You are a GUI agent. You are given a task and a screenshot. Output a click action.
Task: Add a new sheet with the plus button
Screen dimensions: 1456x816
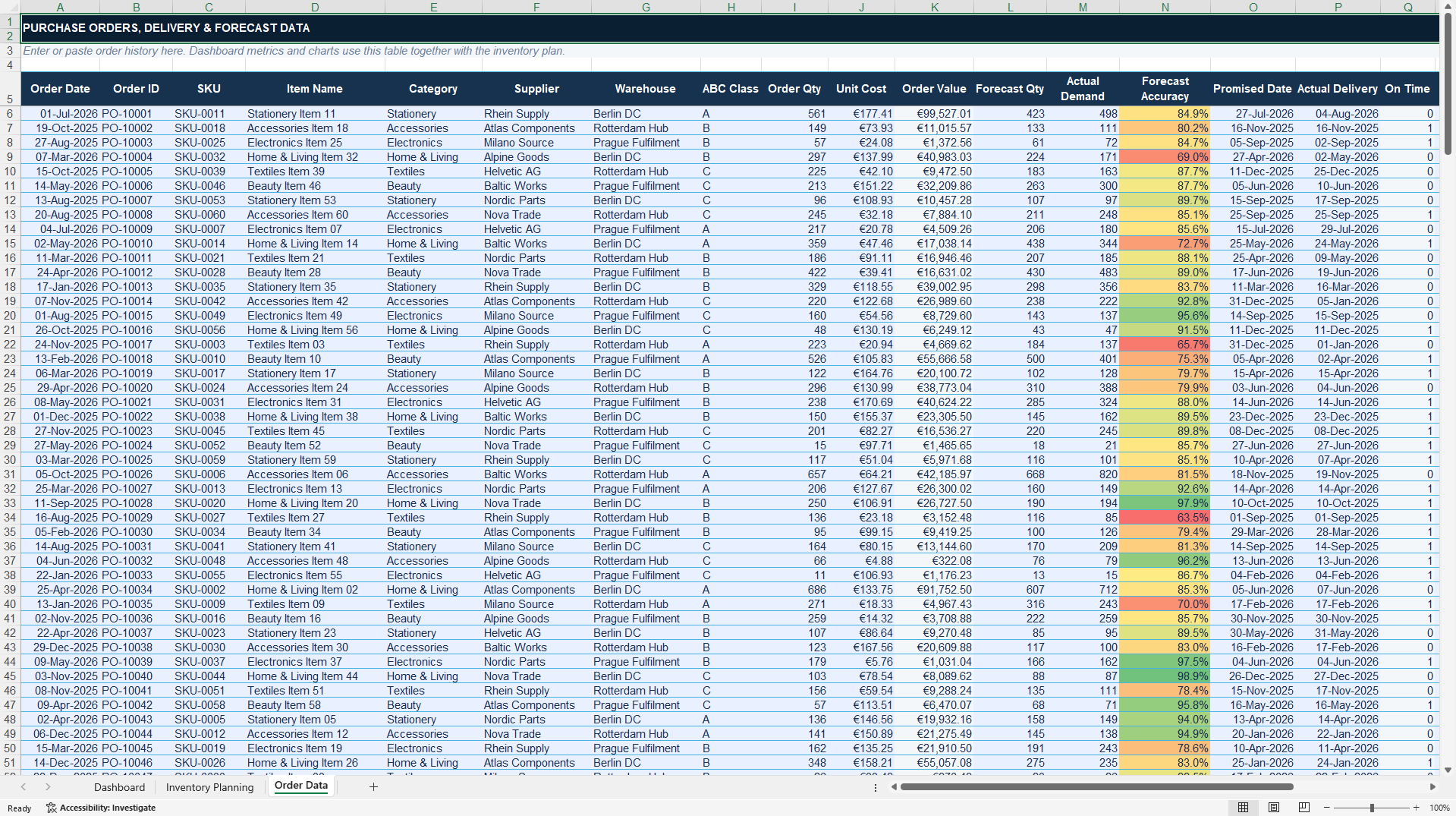pos(373,787)
